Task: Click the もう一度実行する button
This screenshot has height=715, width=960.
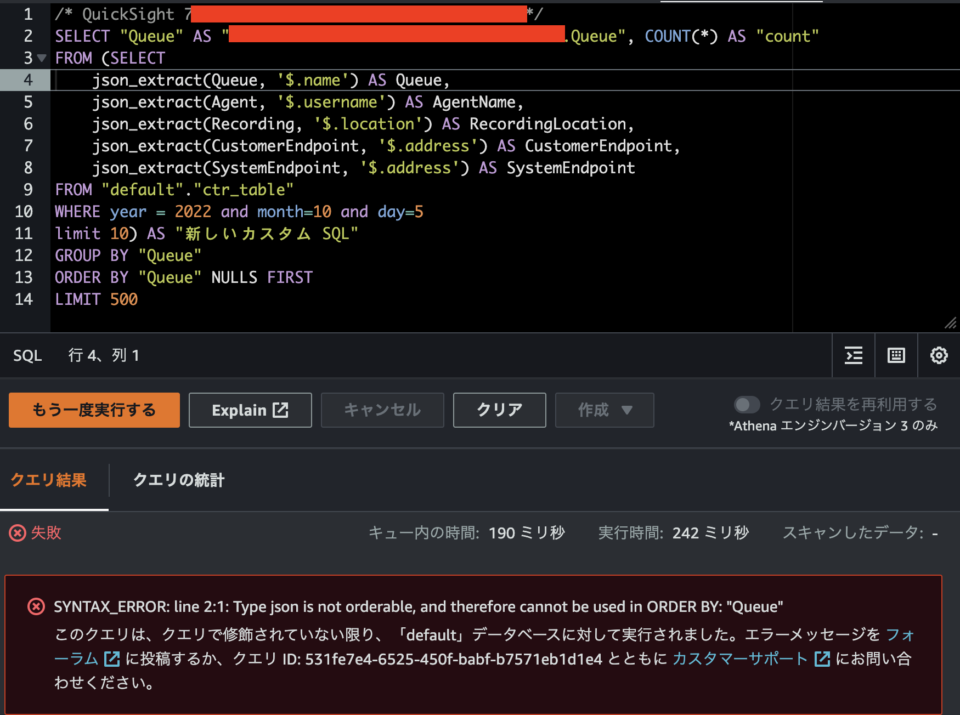Action: (93, 409)
